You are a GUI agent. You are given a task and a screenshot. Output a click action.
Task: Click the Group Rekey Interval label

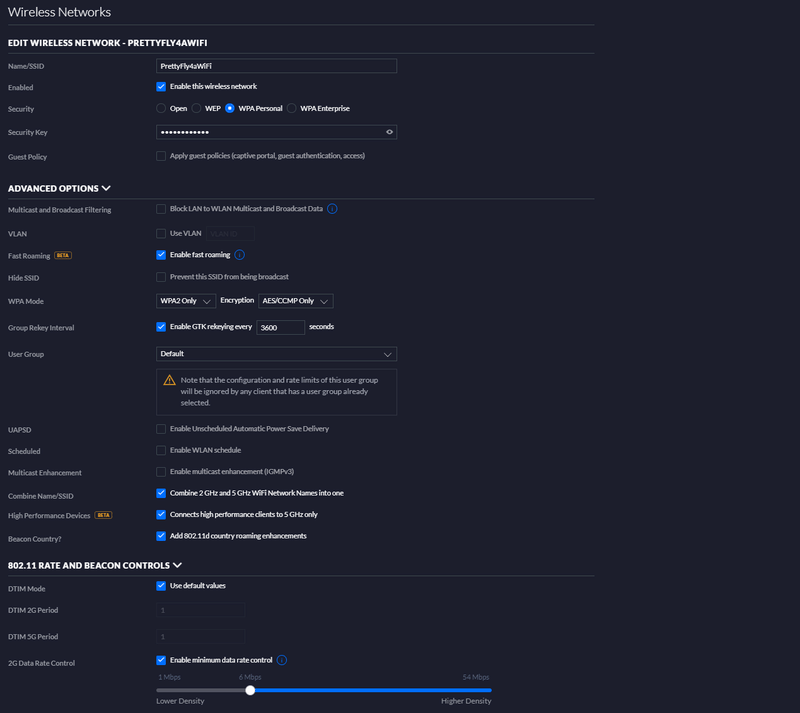41,328
